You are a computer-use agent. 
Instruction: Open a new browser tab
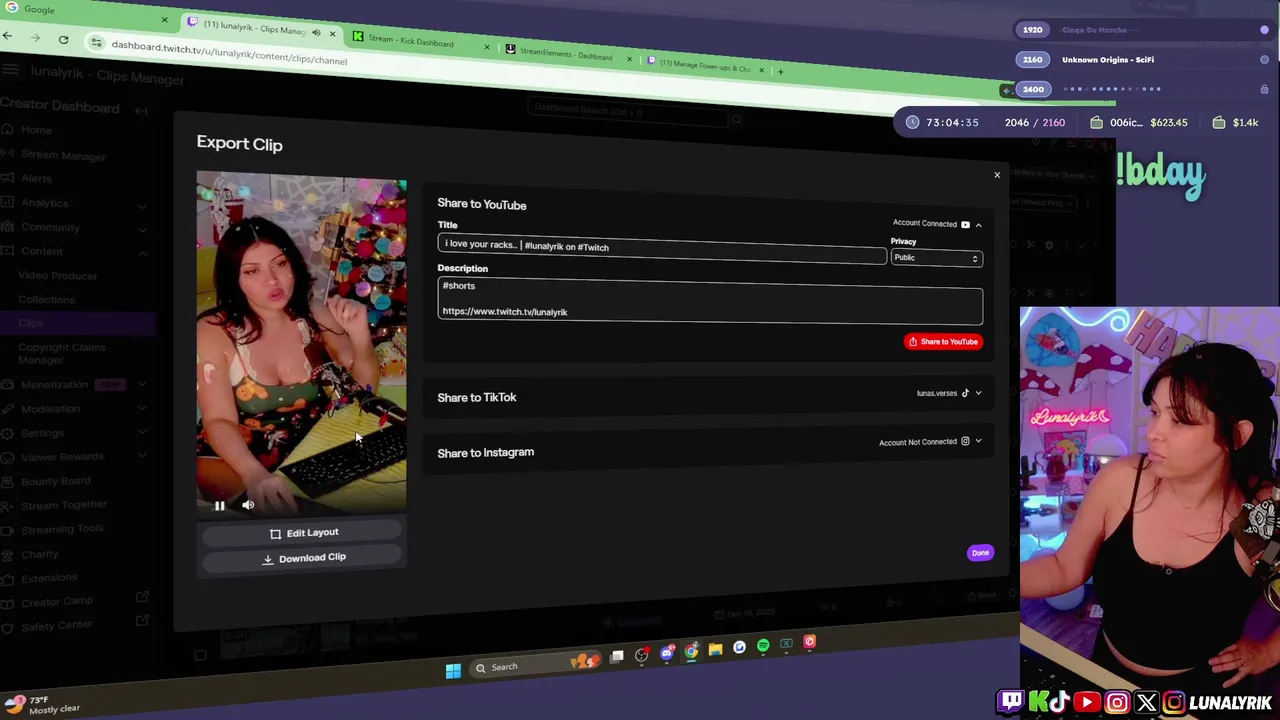[781, 71]
